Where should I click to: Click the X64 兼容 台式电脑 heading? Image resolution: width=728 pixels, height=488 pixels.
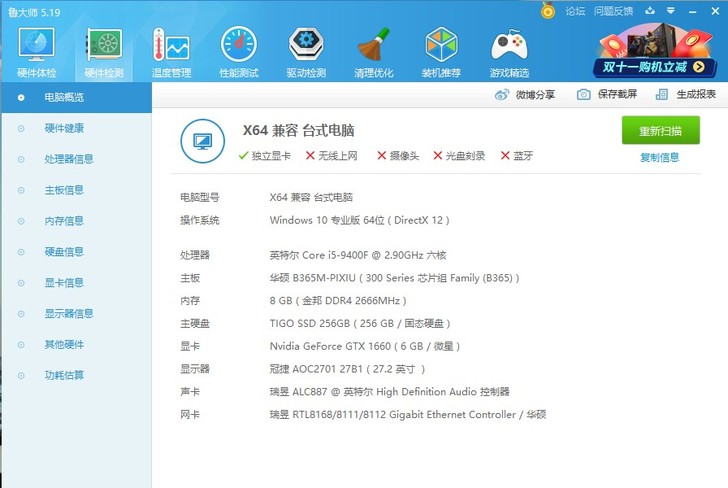coord(299,130)
